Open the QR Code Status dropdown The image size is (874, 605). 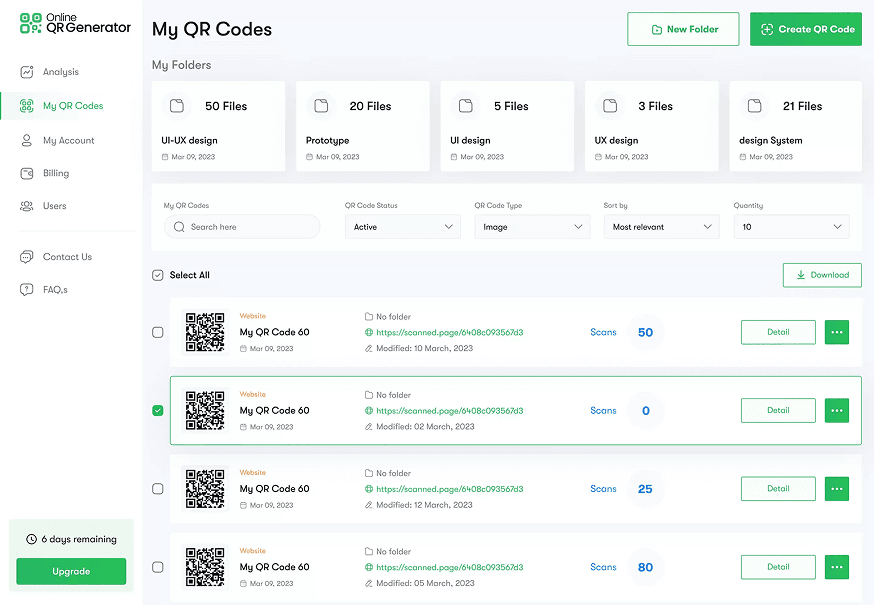pos(402,227)
